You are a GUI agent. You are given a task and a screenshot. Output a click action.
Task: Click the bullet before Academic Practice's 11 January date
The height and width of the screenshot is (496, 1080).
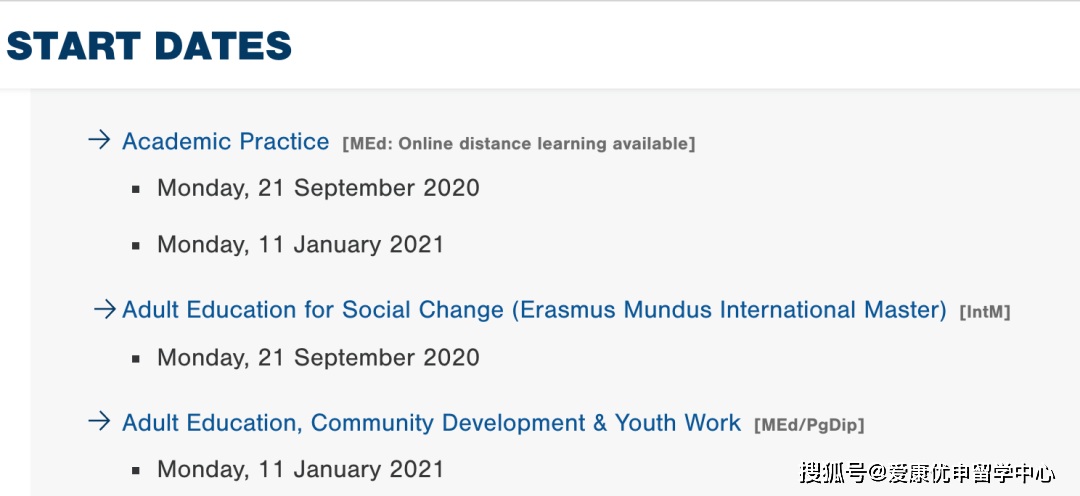pos(136,246)
